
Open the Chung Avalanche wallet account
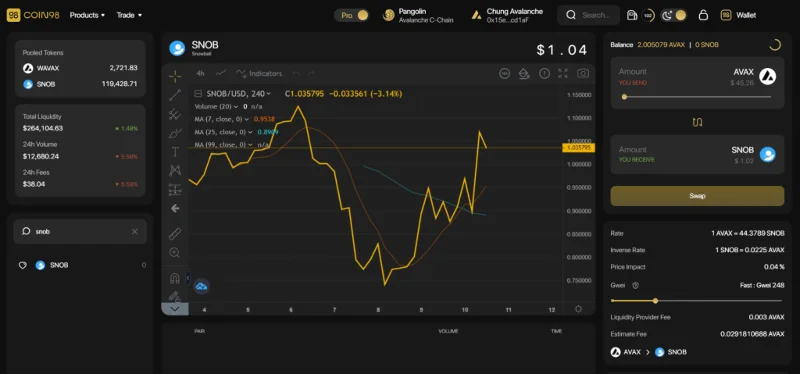tap(507, 15)
